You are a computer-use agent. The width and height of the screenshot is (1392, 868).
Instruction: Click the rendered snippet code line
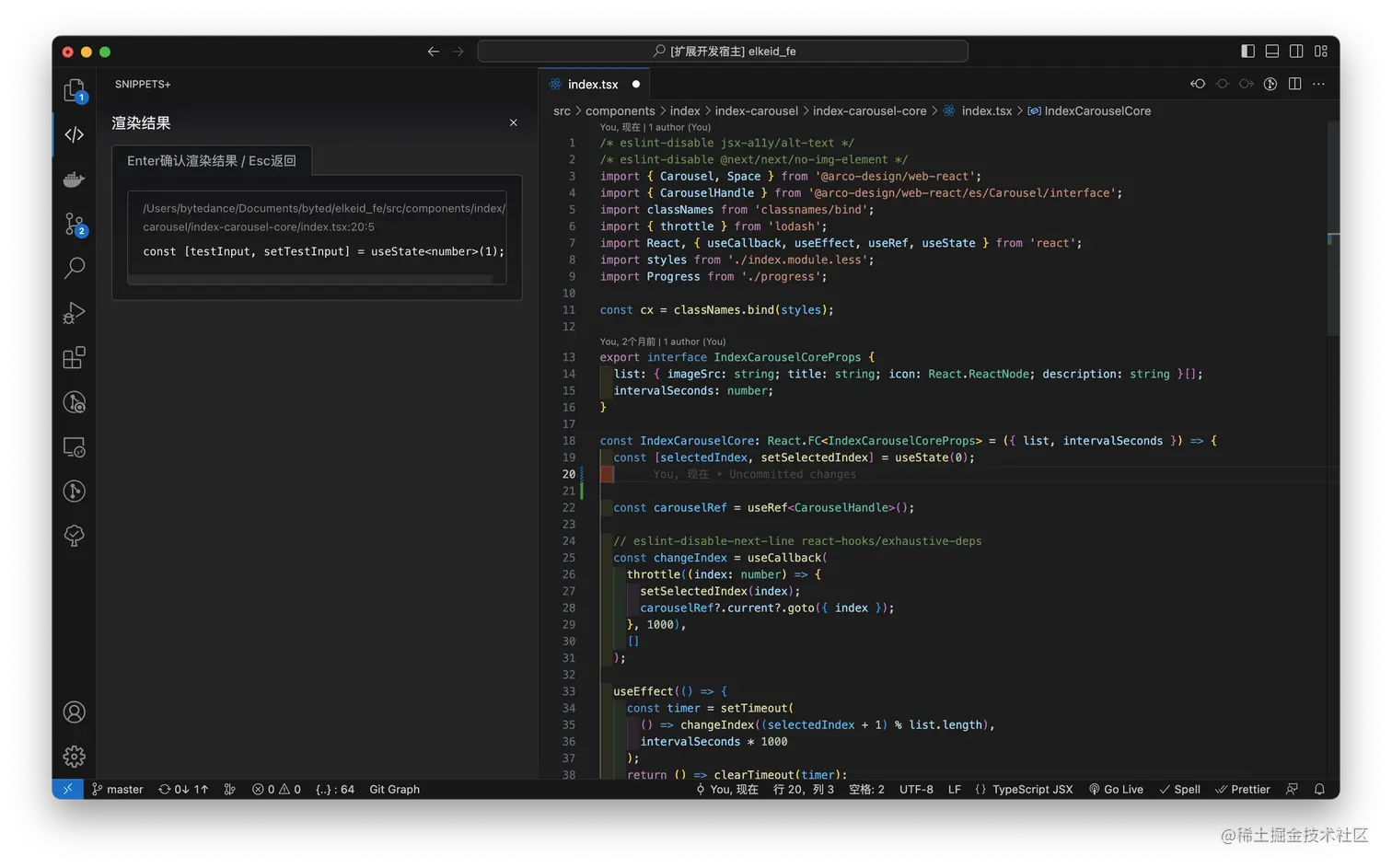(323, 251)
